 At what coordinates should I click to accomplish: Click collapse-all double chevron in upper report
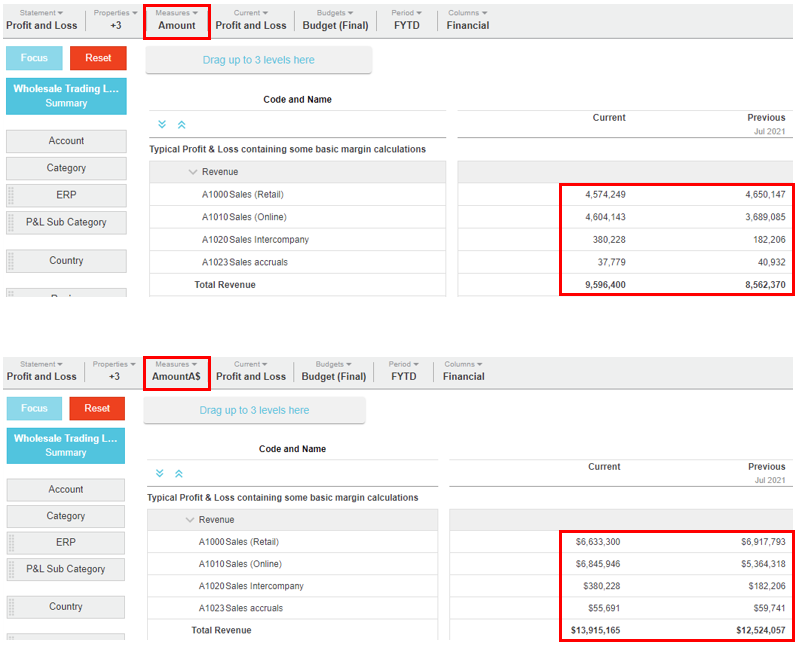click(181, 125)
